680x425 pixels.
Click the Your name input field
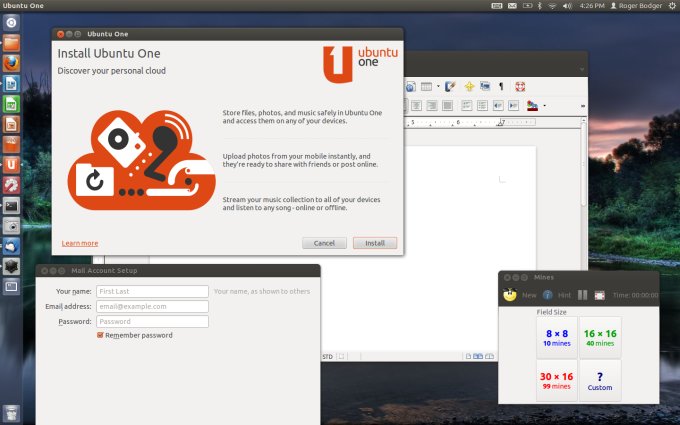point(152,291)
